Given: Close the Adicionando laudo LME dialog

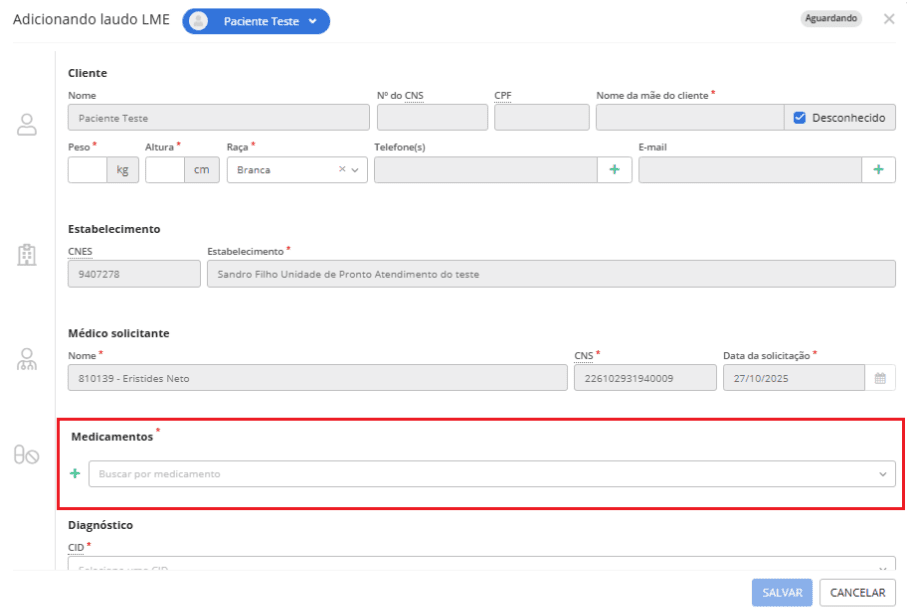Looking at the screenshot, I should point(889,19).
